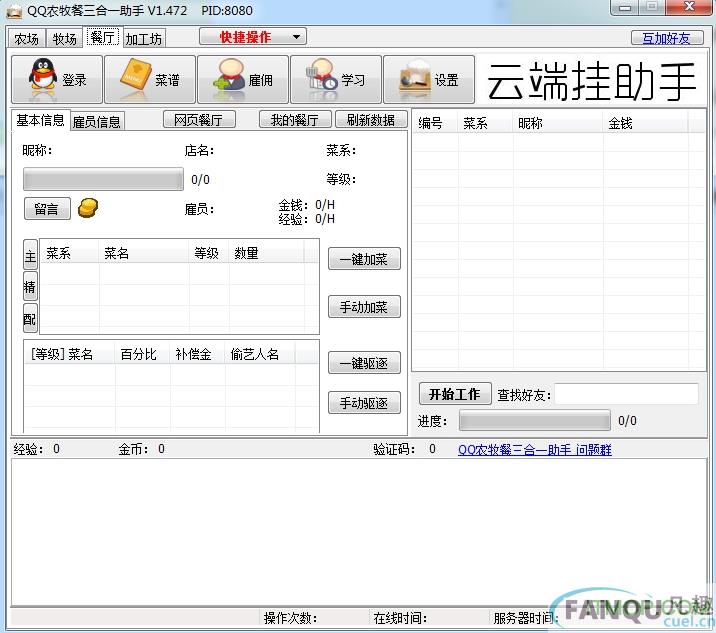Open the 雇佣 hire employee panel
716x633 pixels.
[x=243, y=79]
